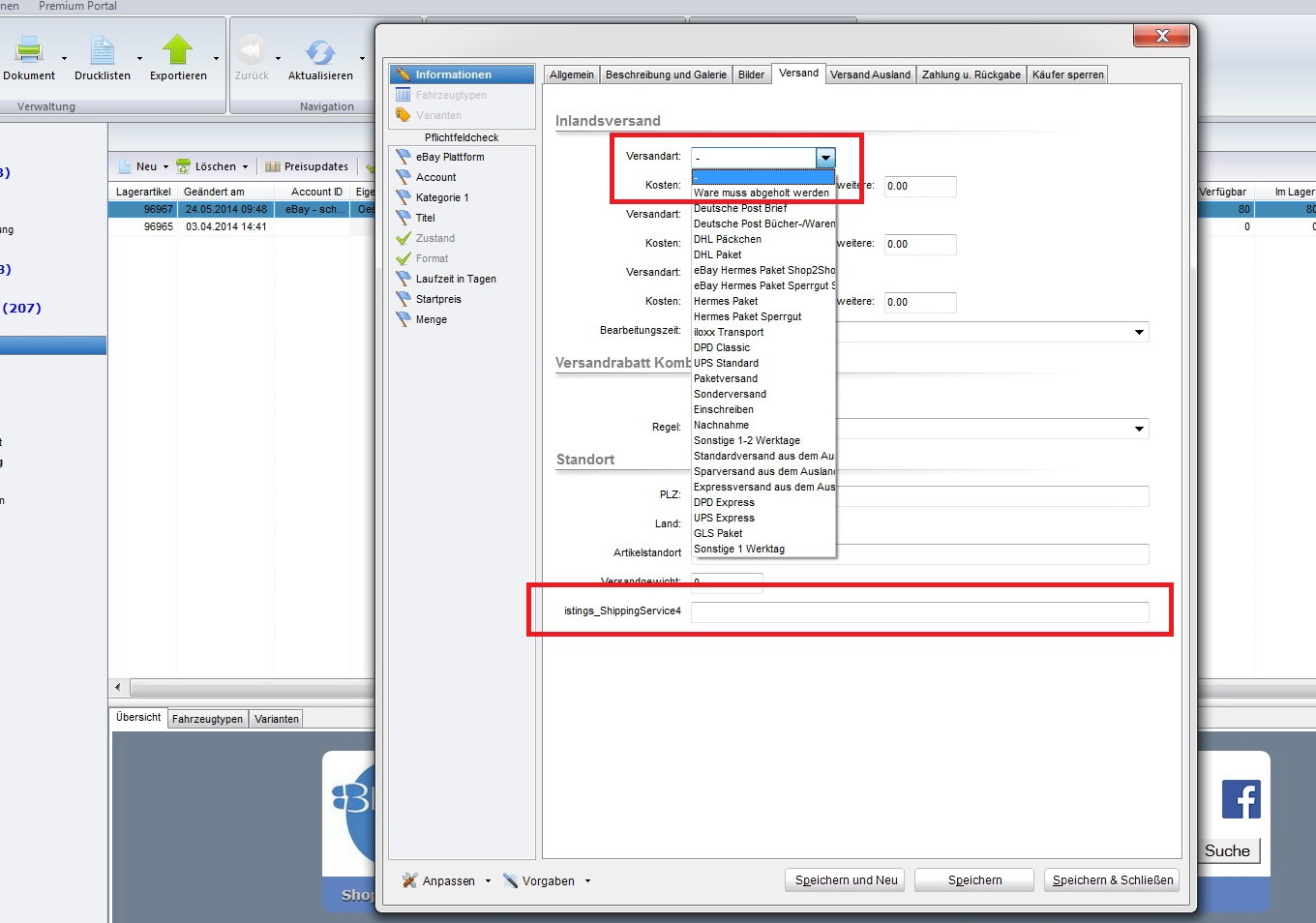Click the Speichern button

(x=974, y=880)
